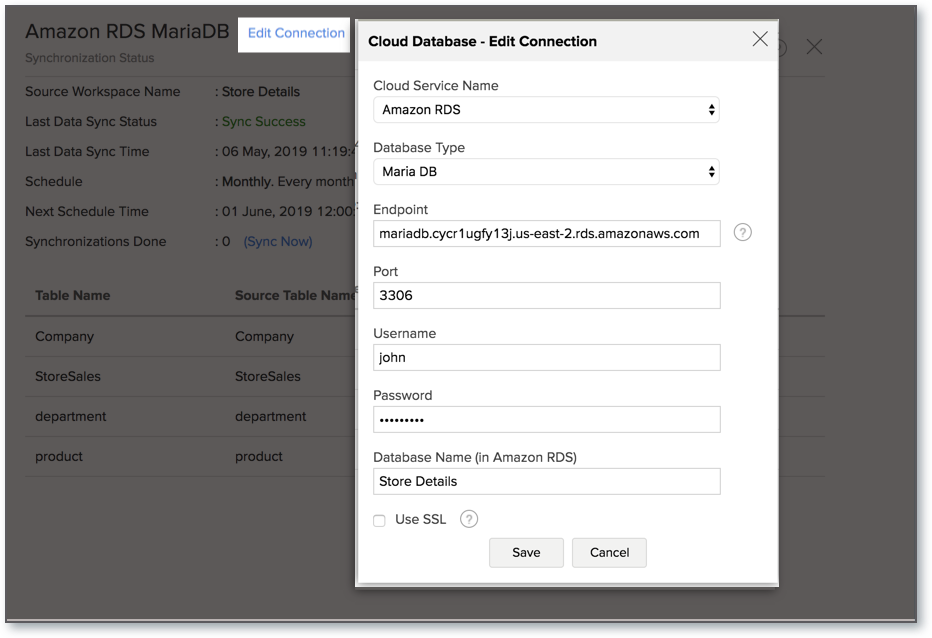Click department in the Table Name column
This screenshot has width=932, height=638.
pyautogui.click(x=71, y=417)
